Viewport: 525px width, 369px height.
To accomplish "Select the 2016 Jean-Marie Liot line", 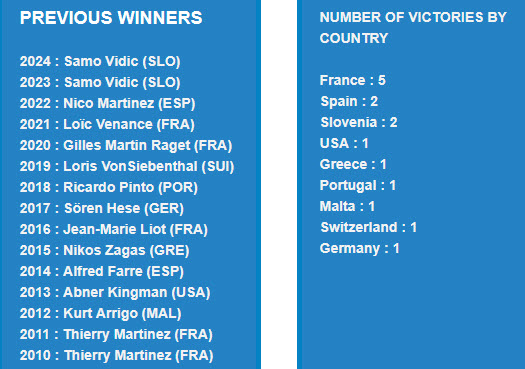I will 114,230.
